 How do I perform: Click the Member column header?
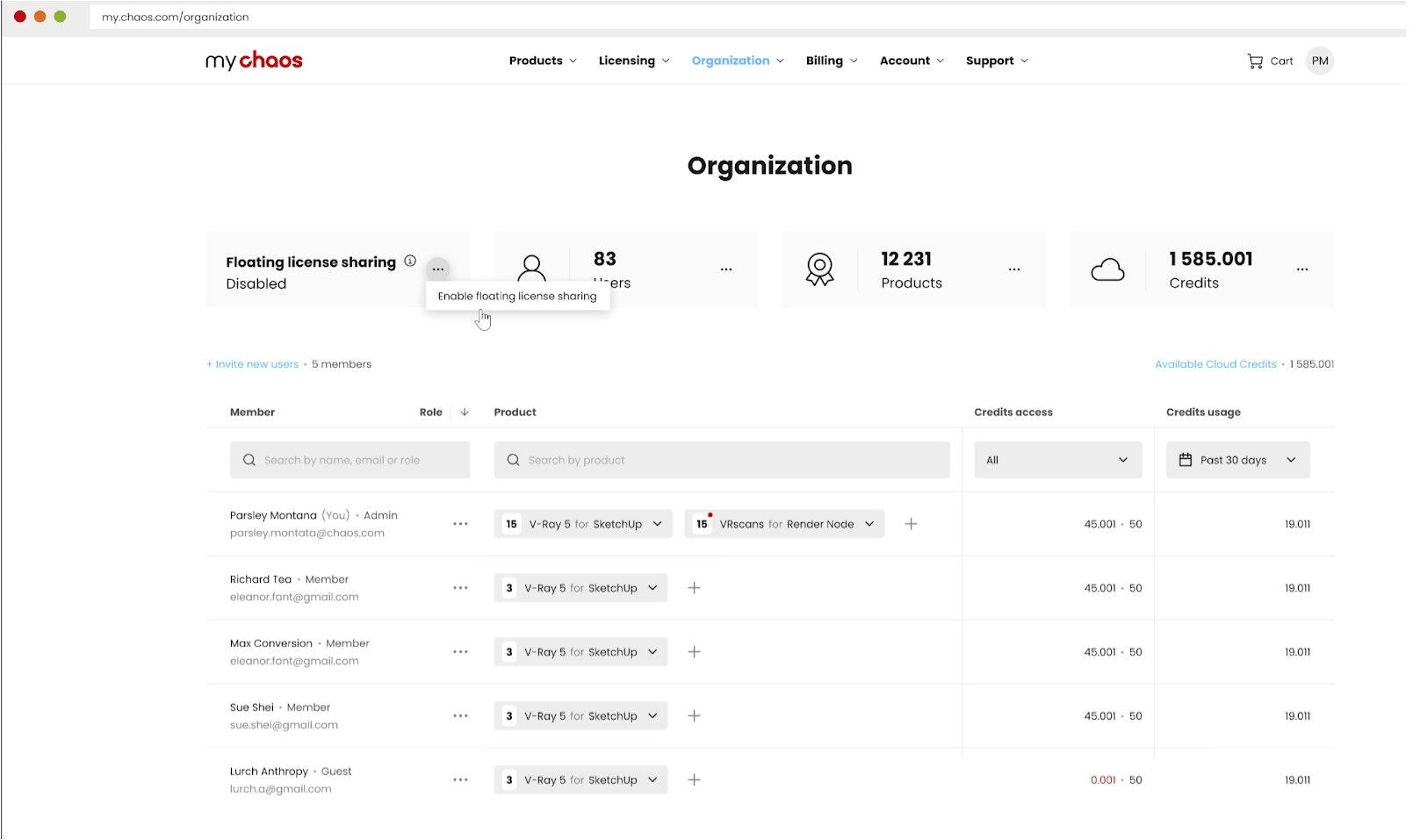pos(252,412)
